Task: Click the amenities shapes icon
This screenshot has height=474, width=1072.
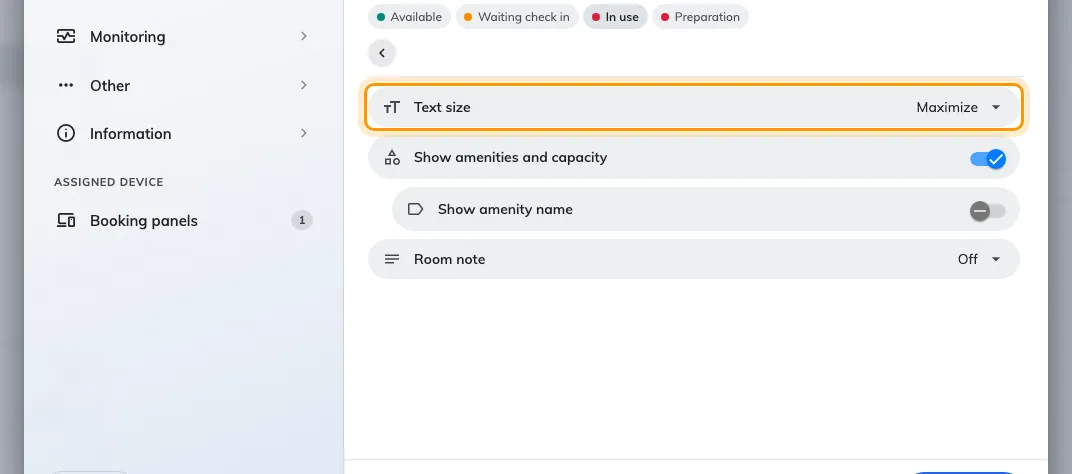Action: pos(392,157)
